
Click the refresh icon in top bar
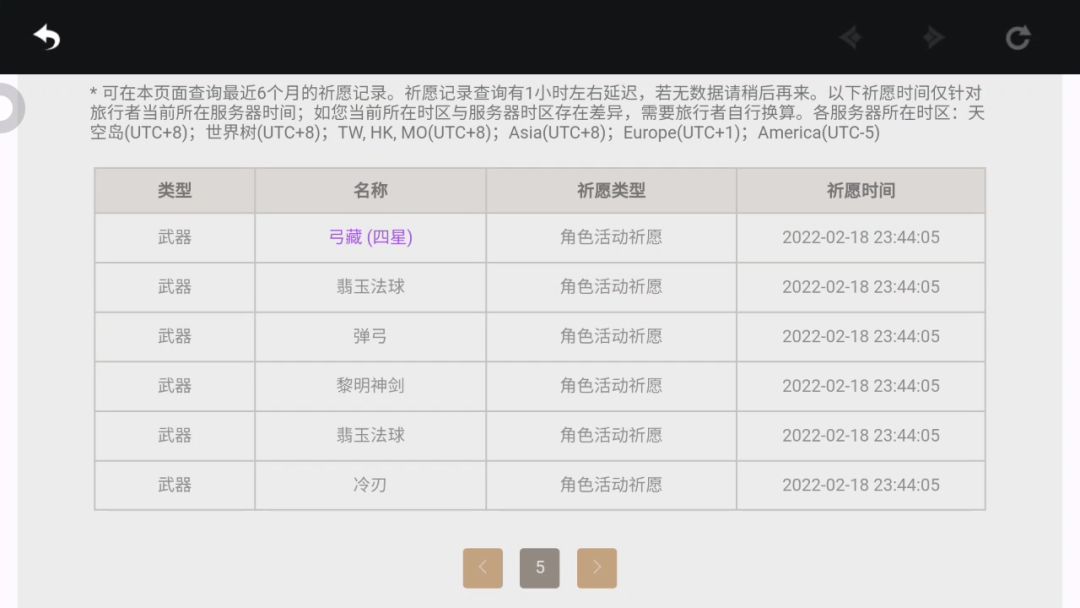click(1017, 37)
